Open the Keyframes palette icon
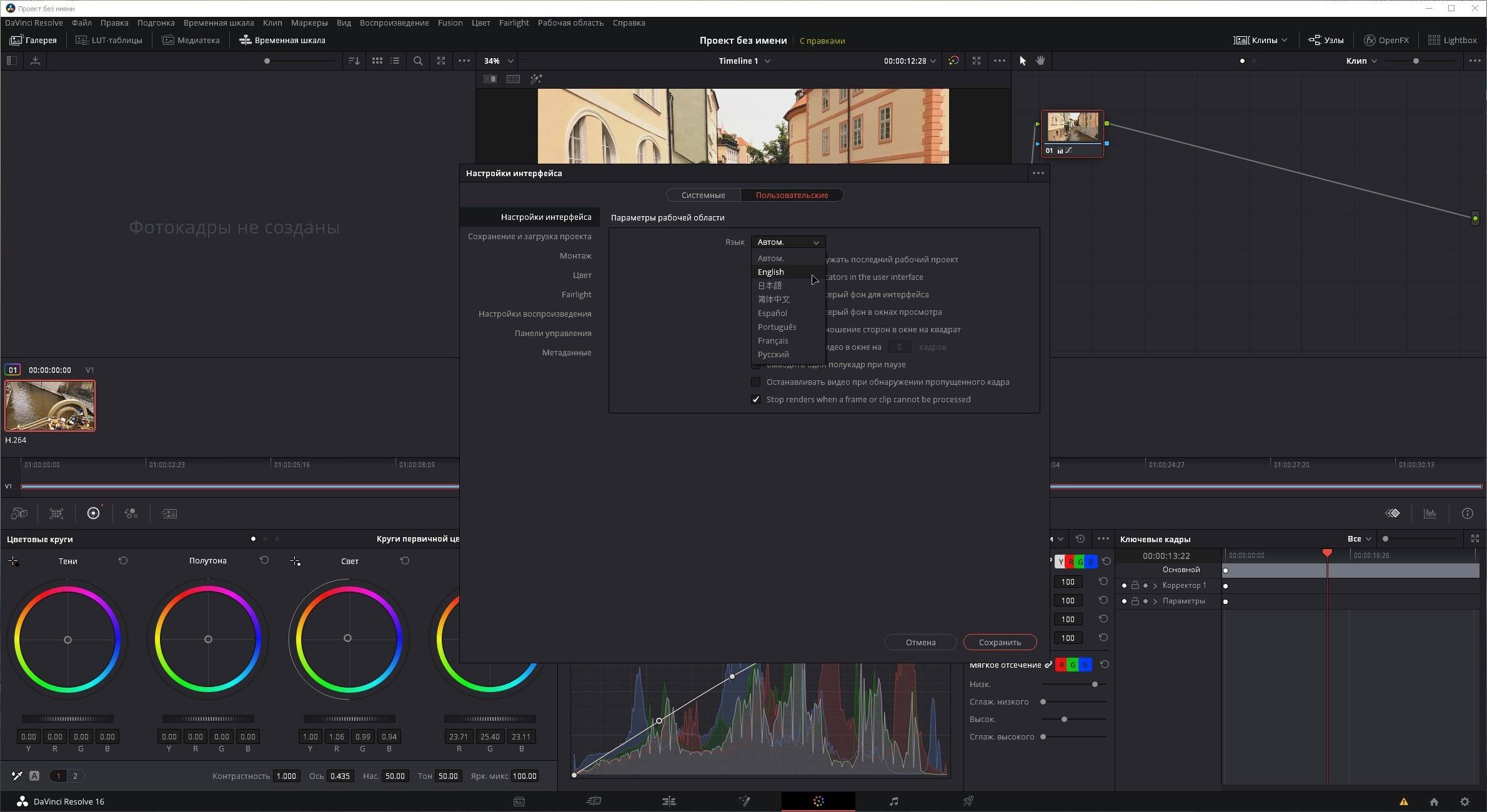This screenshot has width=1487, height=812. pyautogui.click(x=1393, y=513)
